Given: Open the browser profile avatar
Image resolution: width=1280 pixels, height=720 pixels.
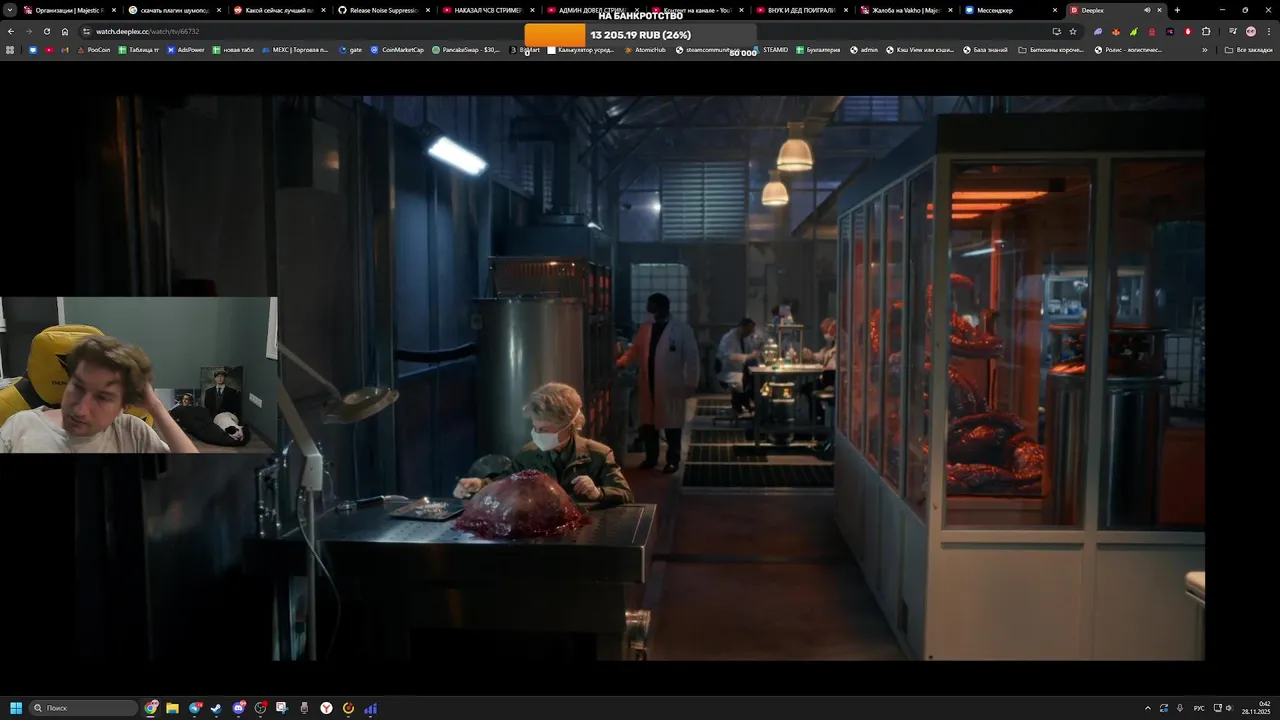Looking at the screenshot, I should click(x=1251, y=31).
